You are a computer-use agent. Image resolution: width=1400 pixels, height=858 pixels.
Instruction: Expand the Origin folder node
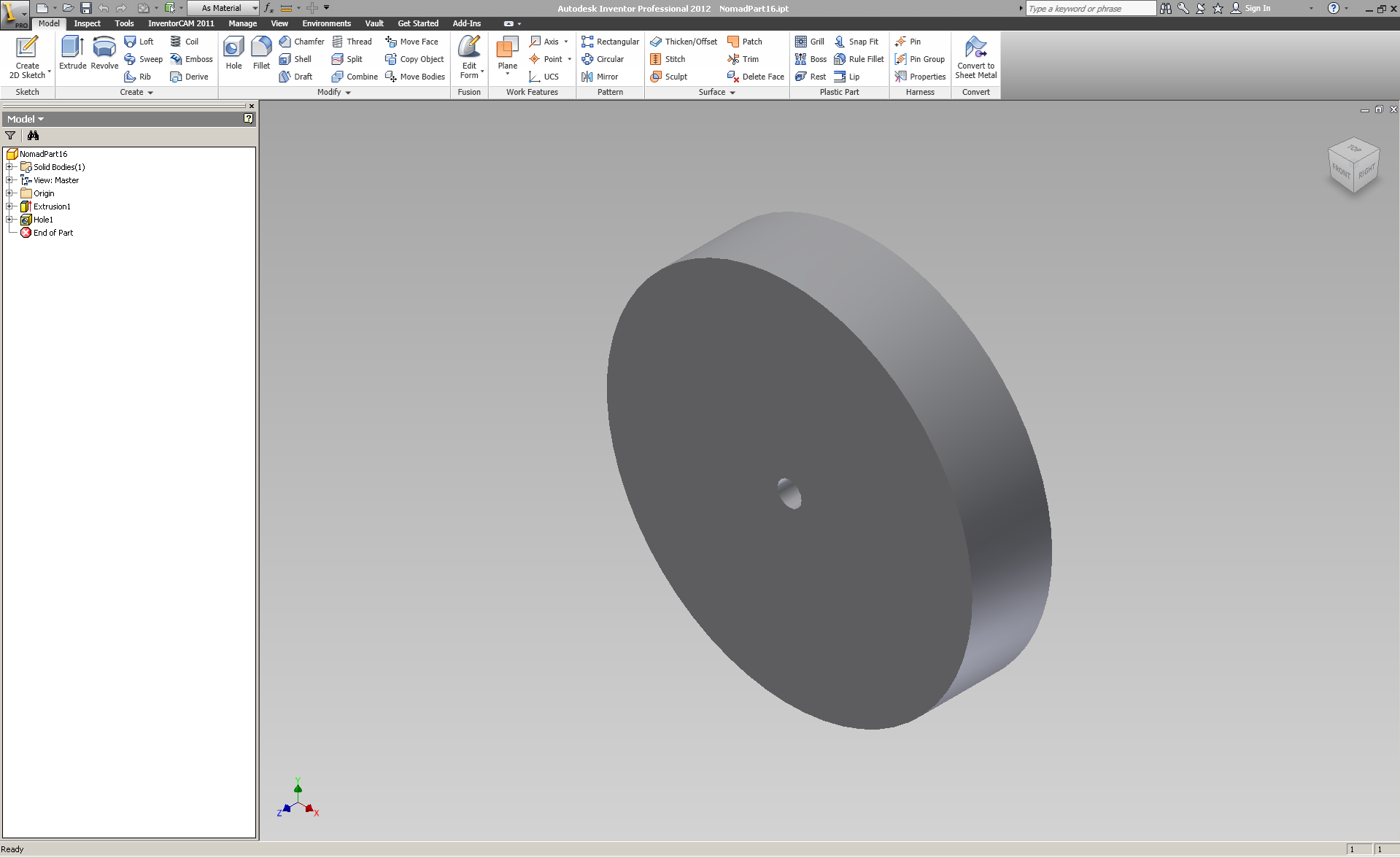(9, 193)
